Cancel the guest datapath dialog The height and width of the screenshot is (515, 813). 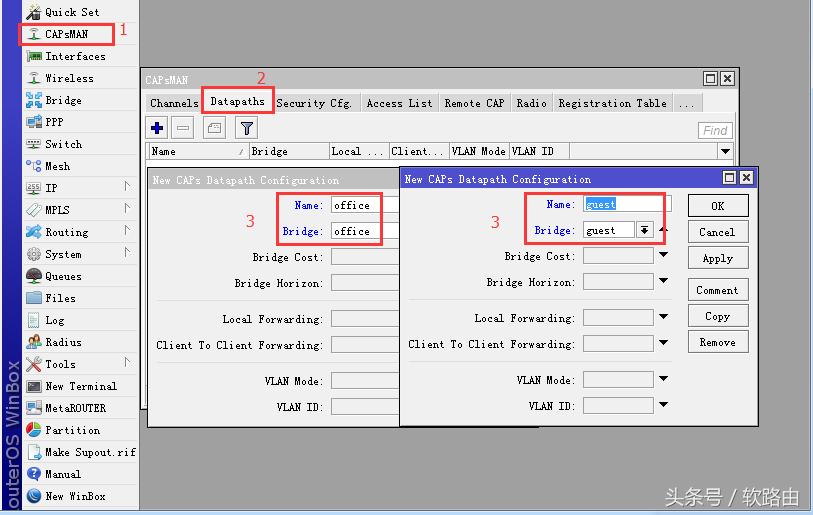point(718,232)
